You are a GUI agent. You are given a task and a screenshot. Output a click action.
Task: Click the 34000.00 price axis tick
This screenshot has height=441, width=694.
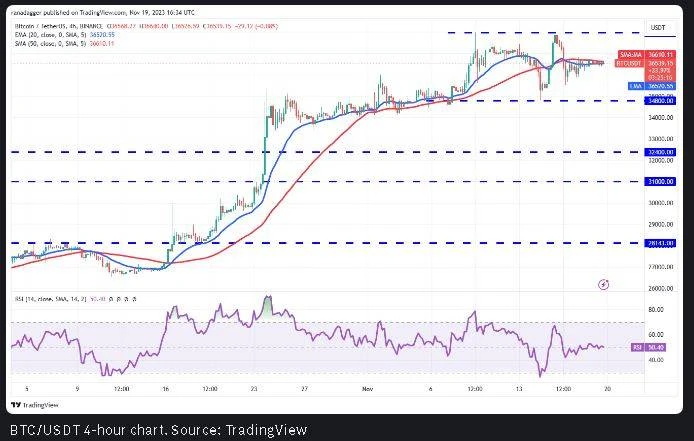[x=660, y=118]
